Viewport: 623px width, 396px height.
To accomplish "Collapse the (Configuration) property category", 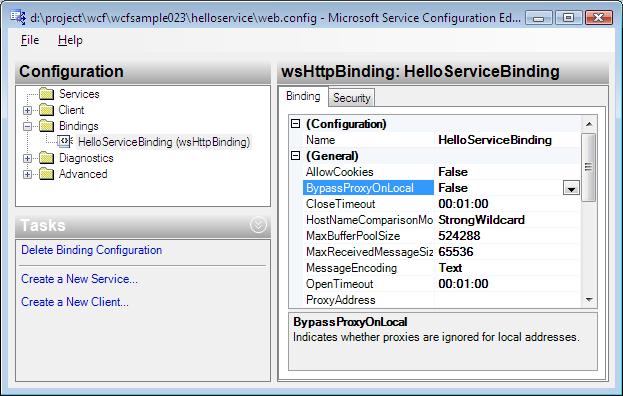I will point(296,124).
